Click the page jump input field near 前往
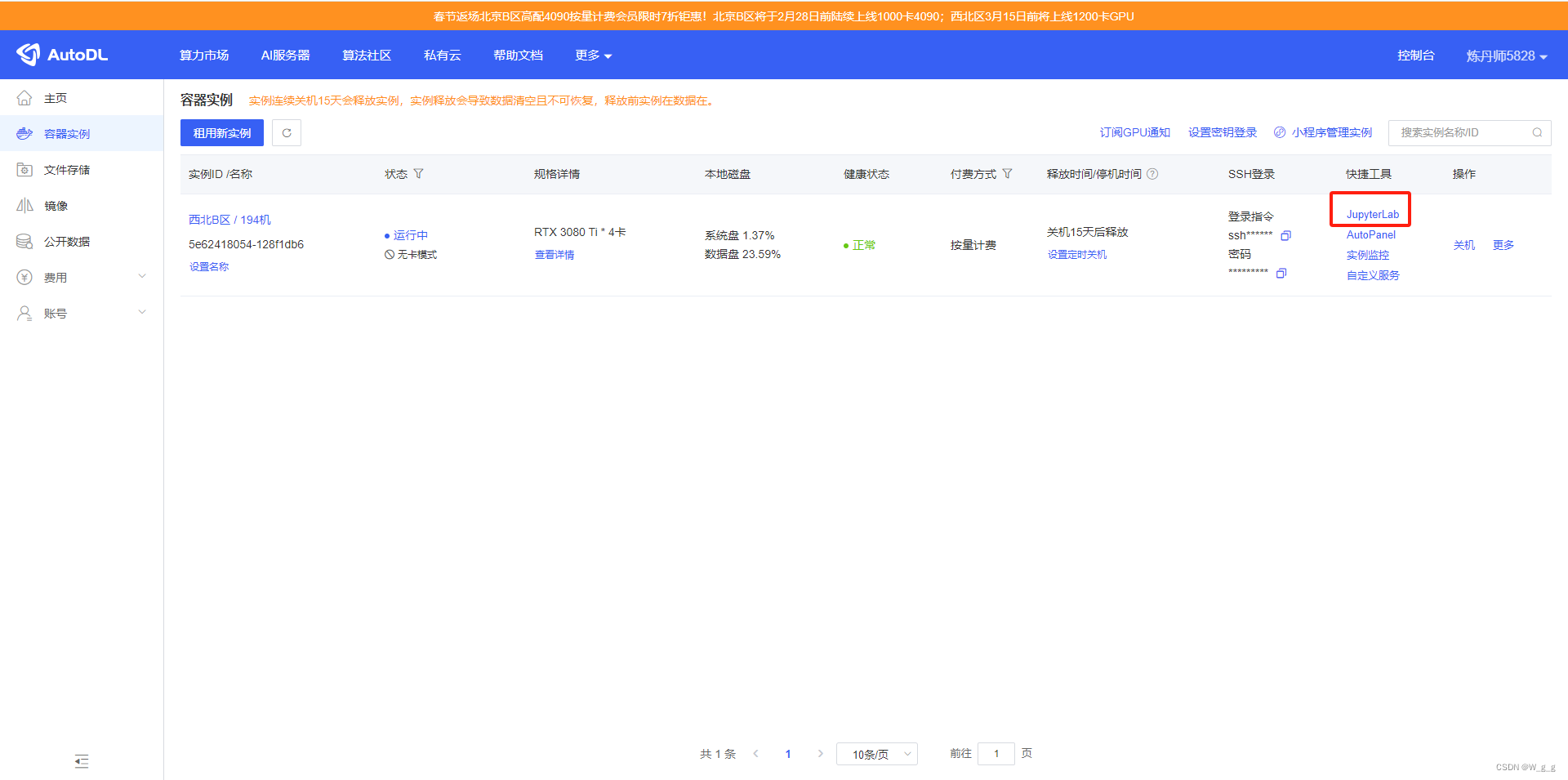Image resolution: width=1568 pixels, height=780 pixels. pyautogui.click(x=996, y=753)
